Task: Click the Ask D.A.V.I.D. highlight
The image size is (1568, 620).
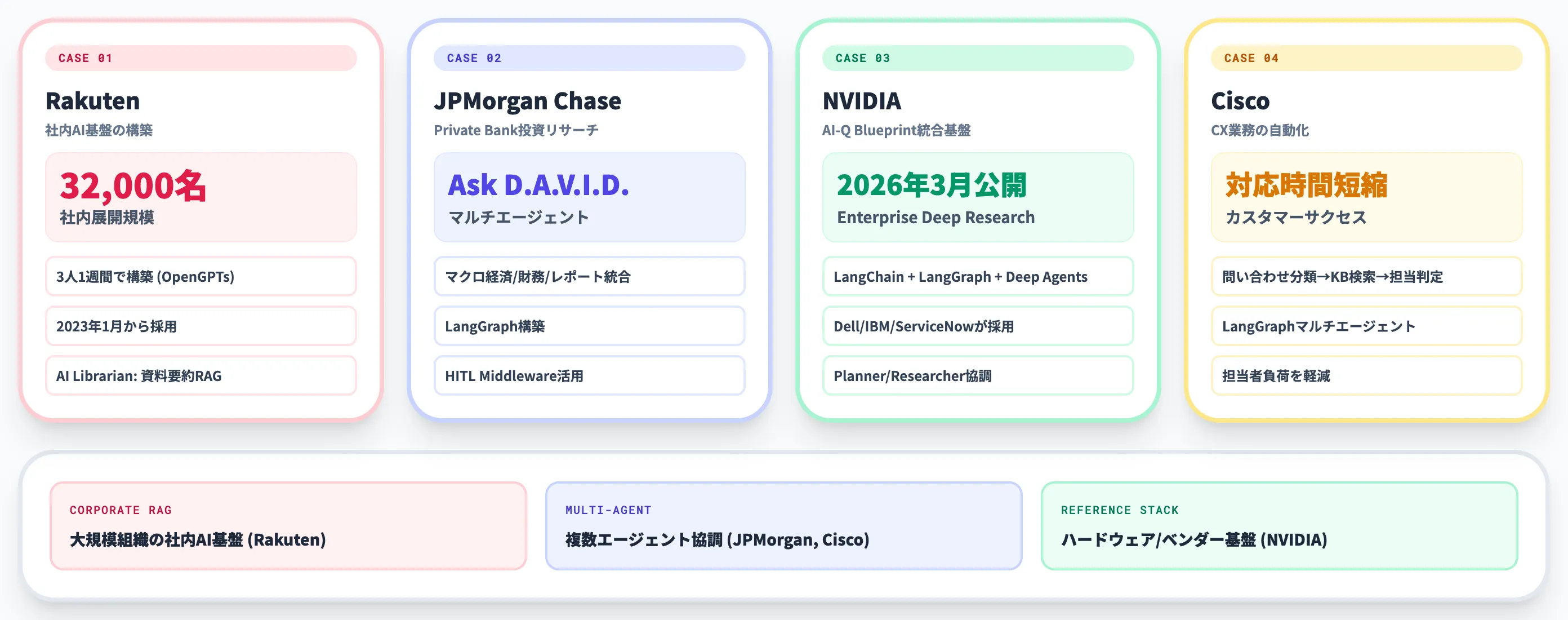Action: (538, 185)
